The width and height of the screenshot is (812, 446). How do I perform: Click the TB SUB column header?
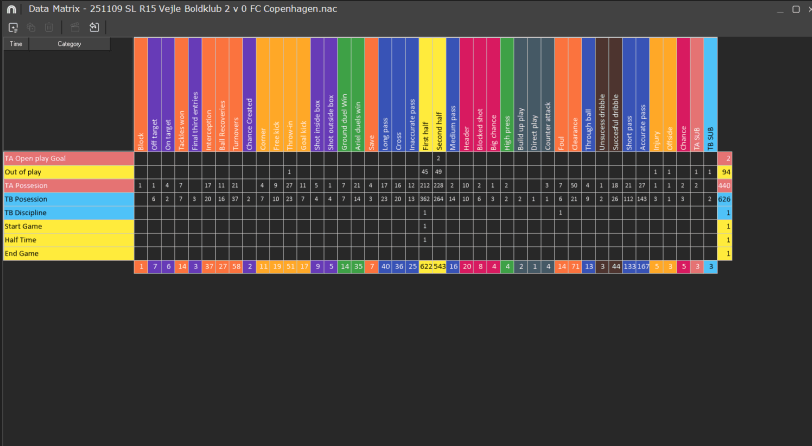coord(710,94)
